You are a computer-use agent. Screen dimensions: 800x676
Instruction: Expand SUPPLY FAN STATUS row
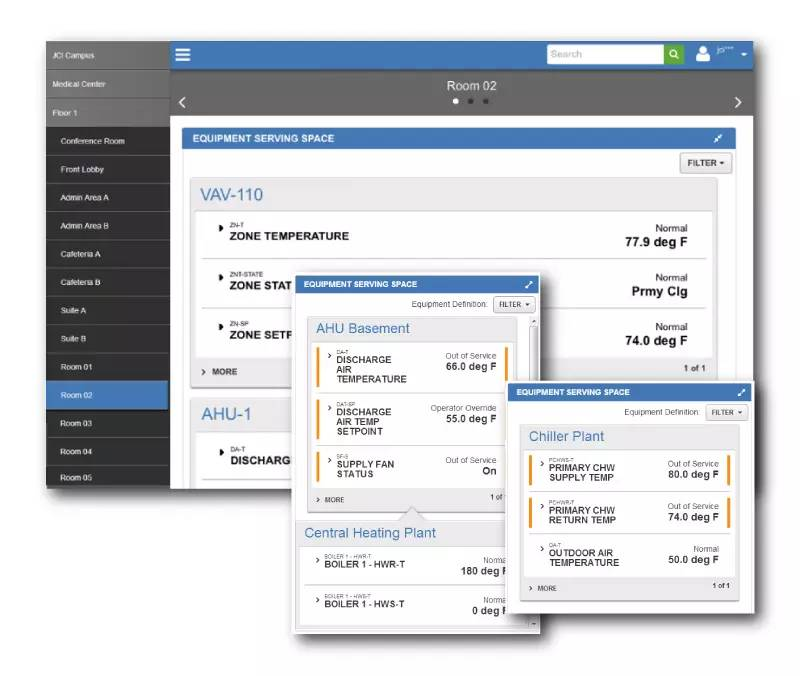click(330, 460)
